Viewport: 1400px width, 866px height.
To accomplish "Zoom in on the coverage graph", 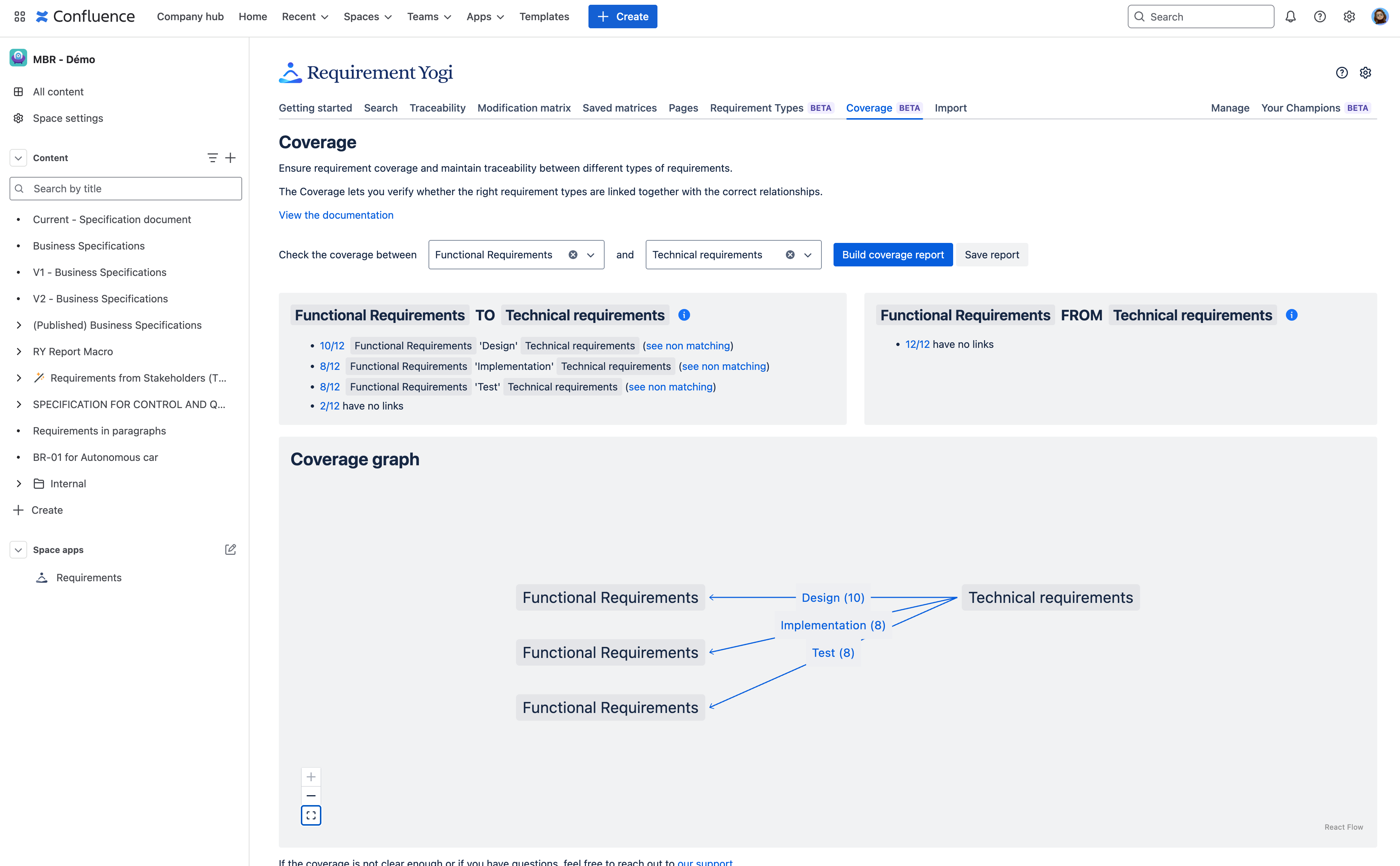I will (311, 777).
